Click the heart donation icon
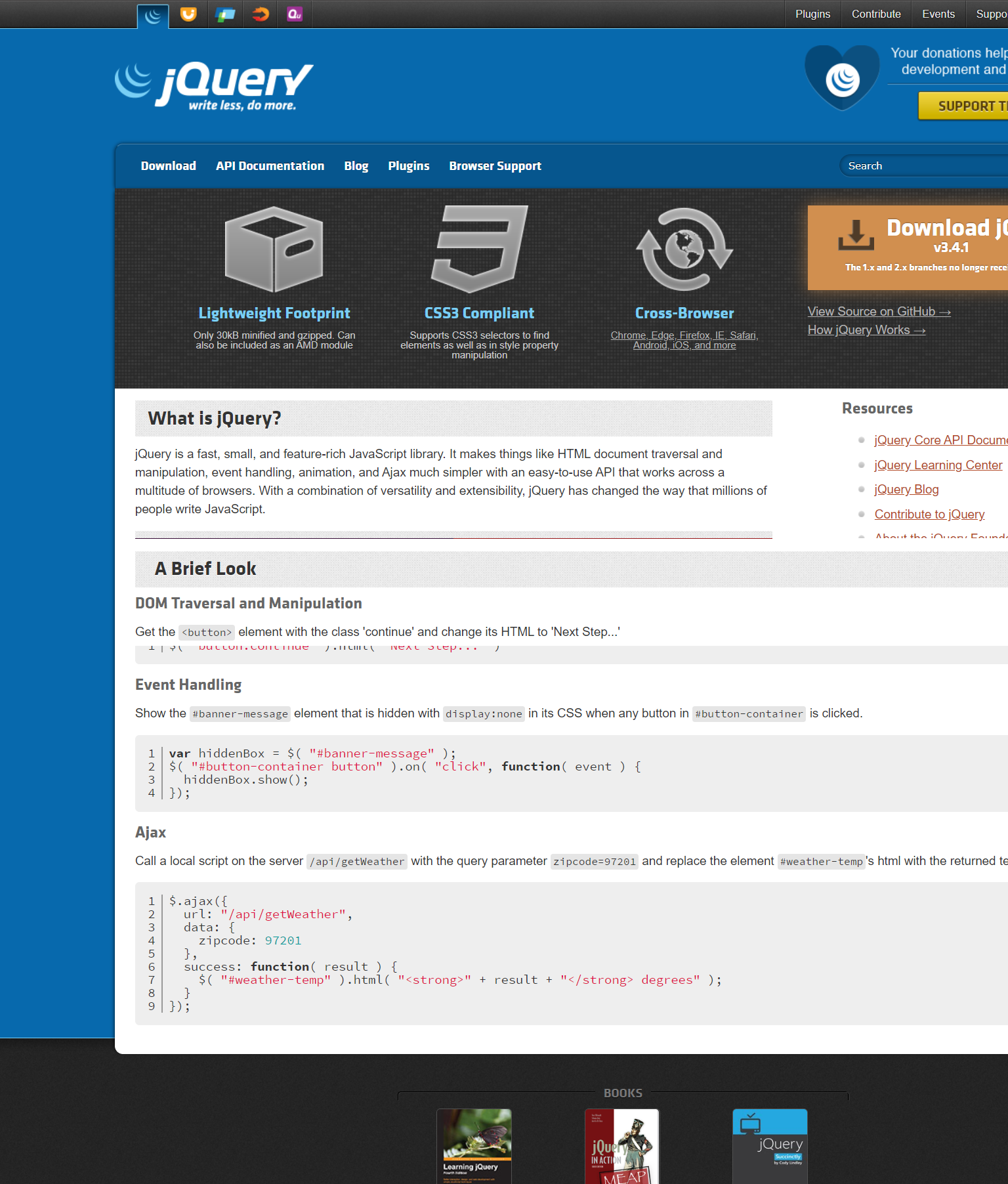Image resolution: width=1008 pixels, height=1184 pixels. tap(843, 78)
